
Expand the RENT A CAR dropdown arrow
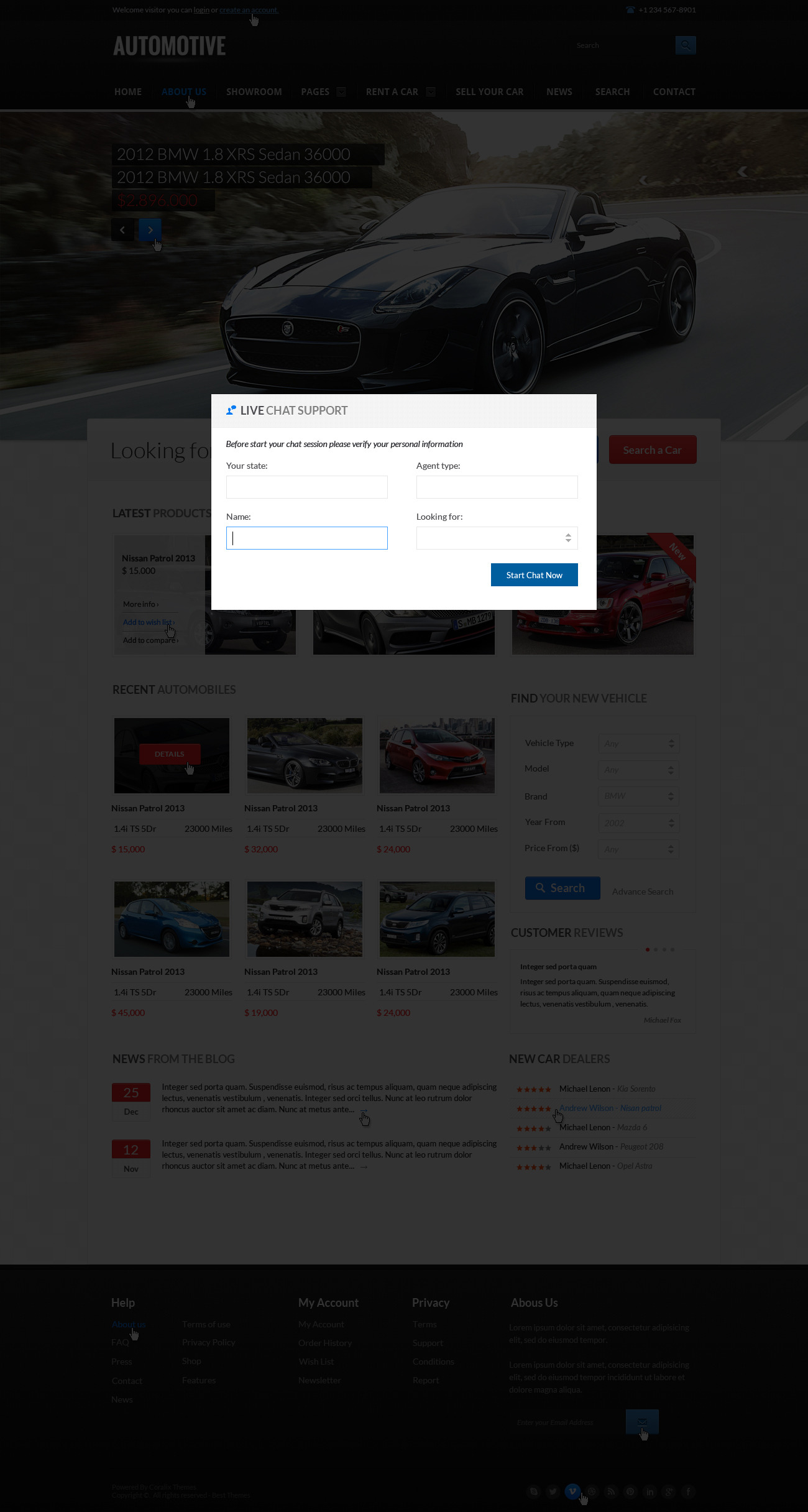tap(431, 92)
